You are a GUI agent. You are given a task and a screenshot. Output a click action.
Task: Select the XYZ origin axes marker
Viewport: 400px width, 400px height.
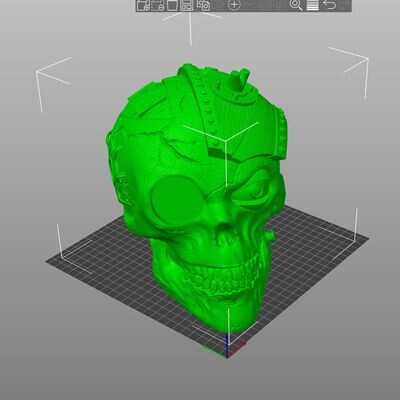(x=227, y=347)
